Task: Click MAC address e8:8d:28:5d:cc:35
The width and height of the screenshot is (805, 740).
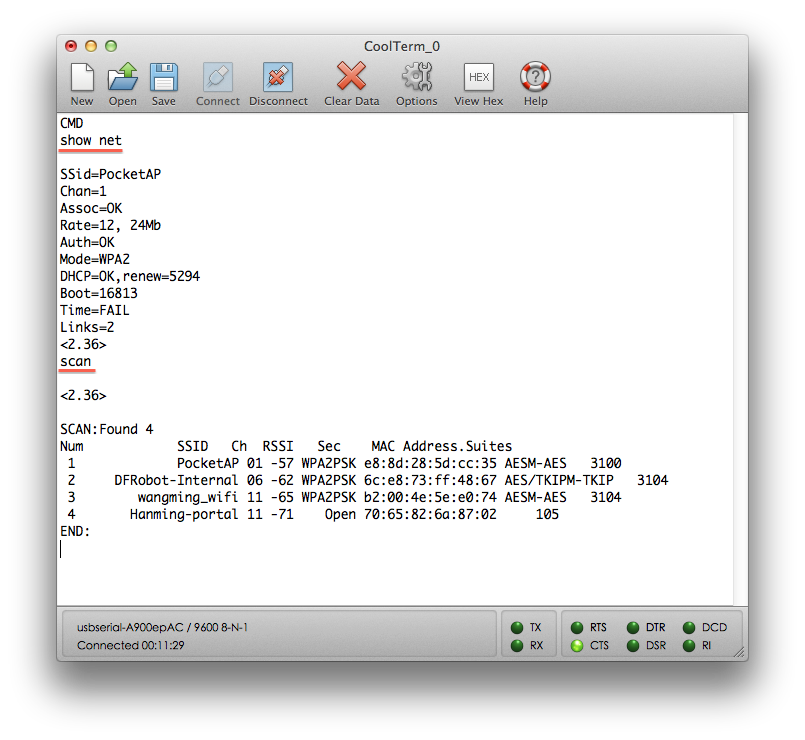Action: point(430,463)
